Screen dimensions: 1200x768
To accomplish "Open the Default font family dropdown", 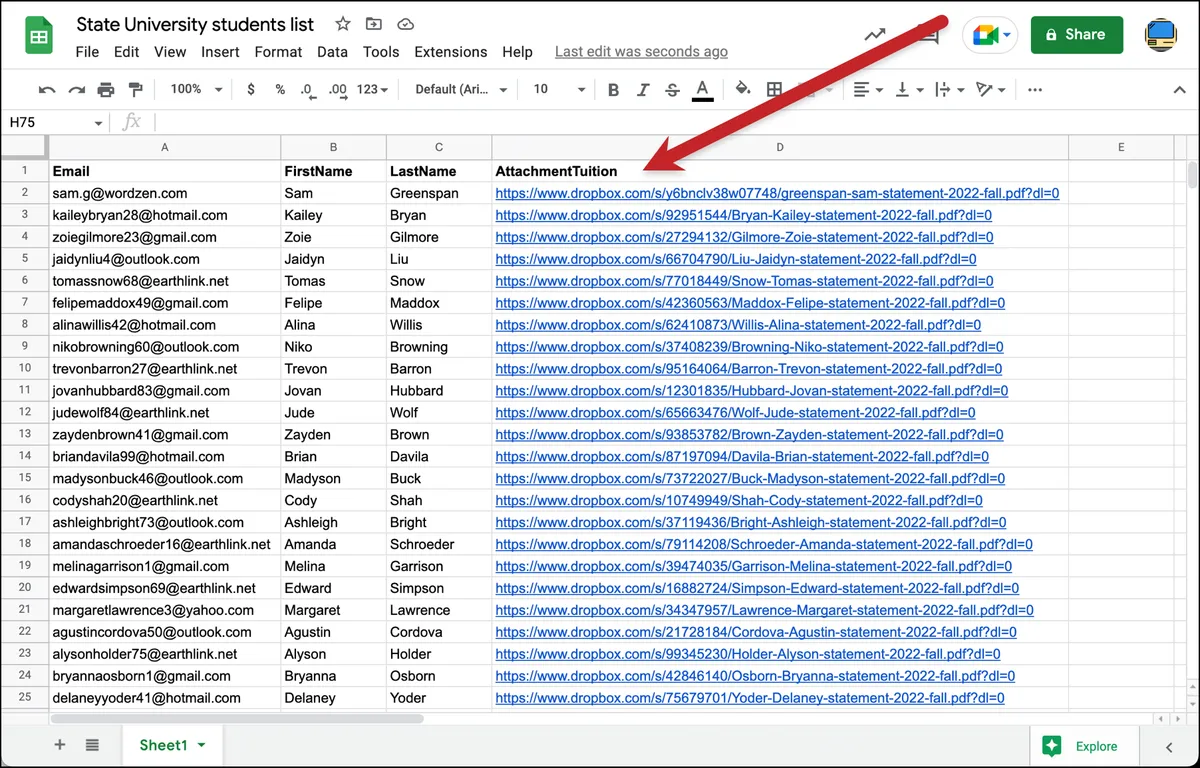I will pyautogui.click(x=461, y=89).
